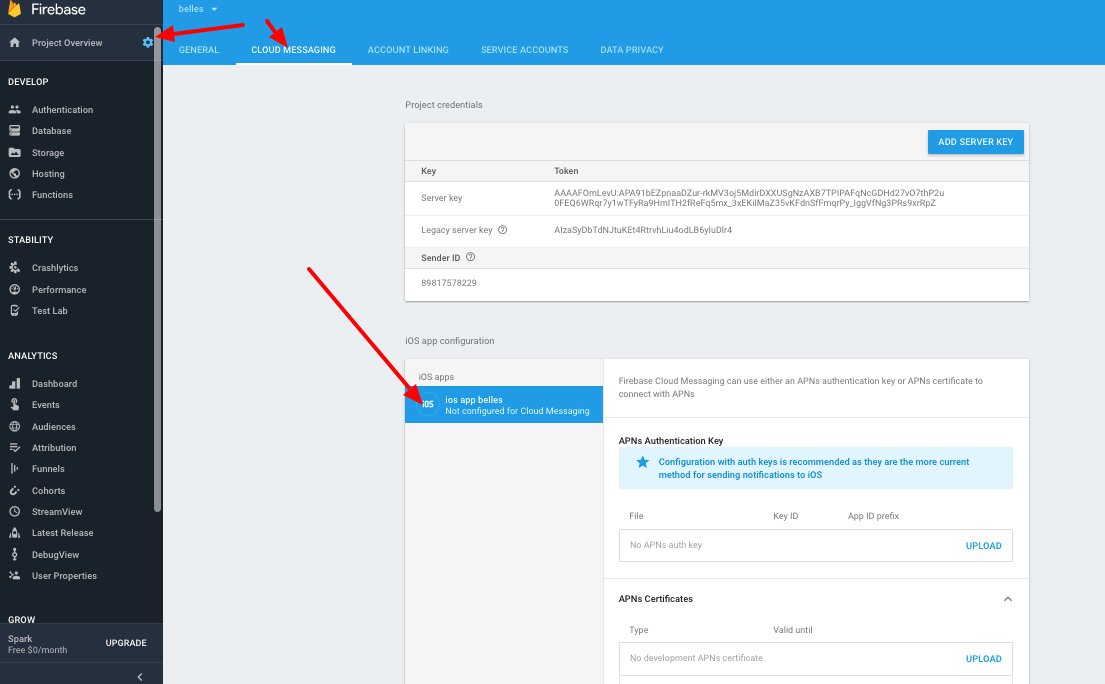Image resolution: width=1105 pixels, height=684 pixels.
Task: Click the Performance gauge icon
Action: pyautogui.click(x=14, y=290)
